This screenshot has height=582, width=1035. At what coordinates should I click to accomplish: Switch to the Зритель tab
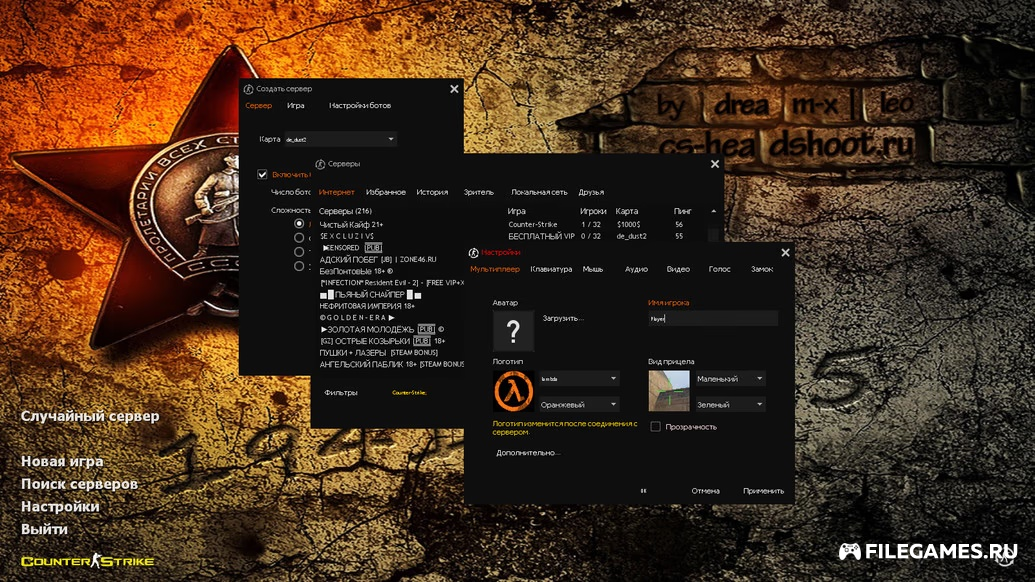coord(479,193)
